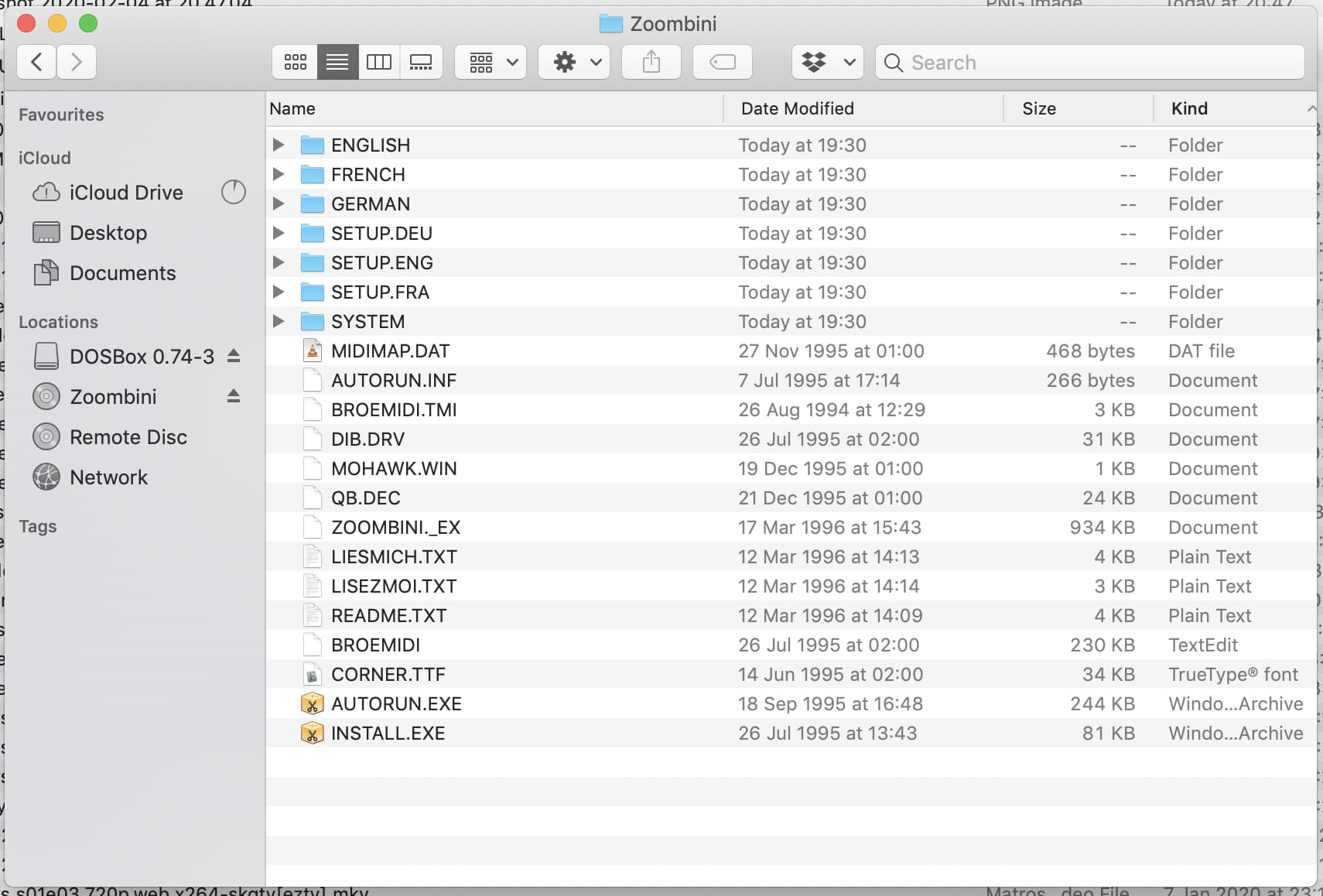Image resolution: width=1323 pixels, height=896 pixels.
Task: Select the MOHAWK.WIN file name
Action: [x=394, y=468]
